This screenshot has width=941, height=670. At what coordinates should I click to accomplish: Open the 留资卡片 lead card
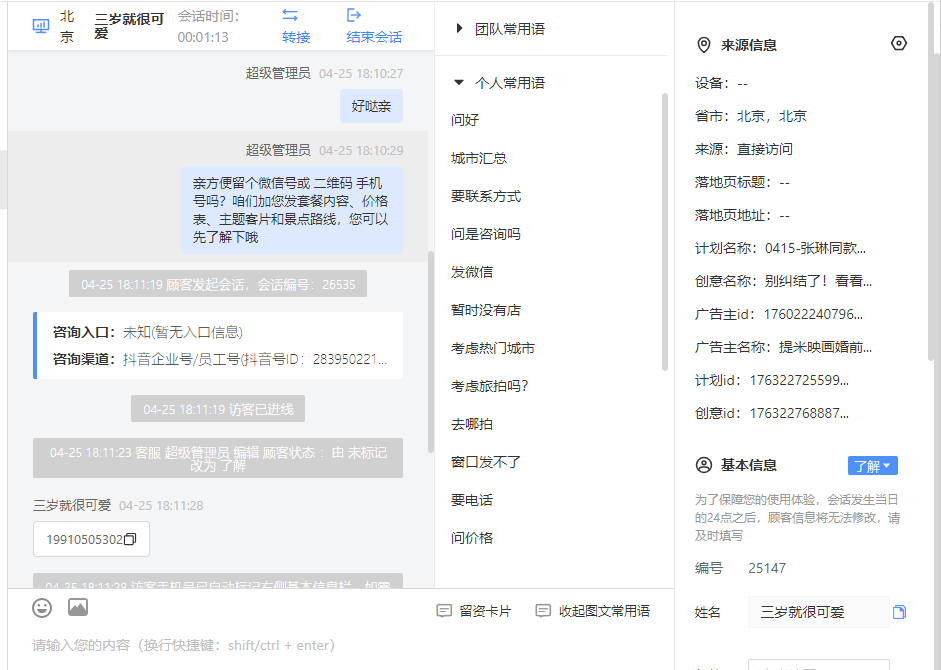474,611
